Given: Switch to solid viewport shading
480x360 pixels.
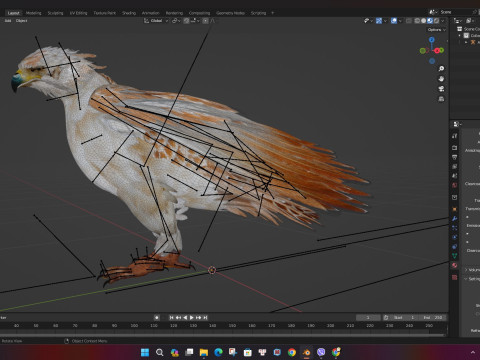Looking at the screenshot, I should point(423,21).
